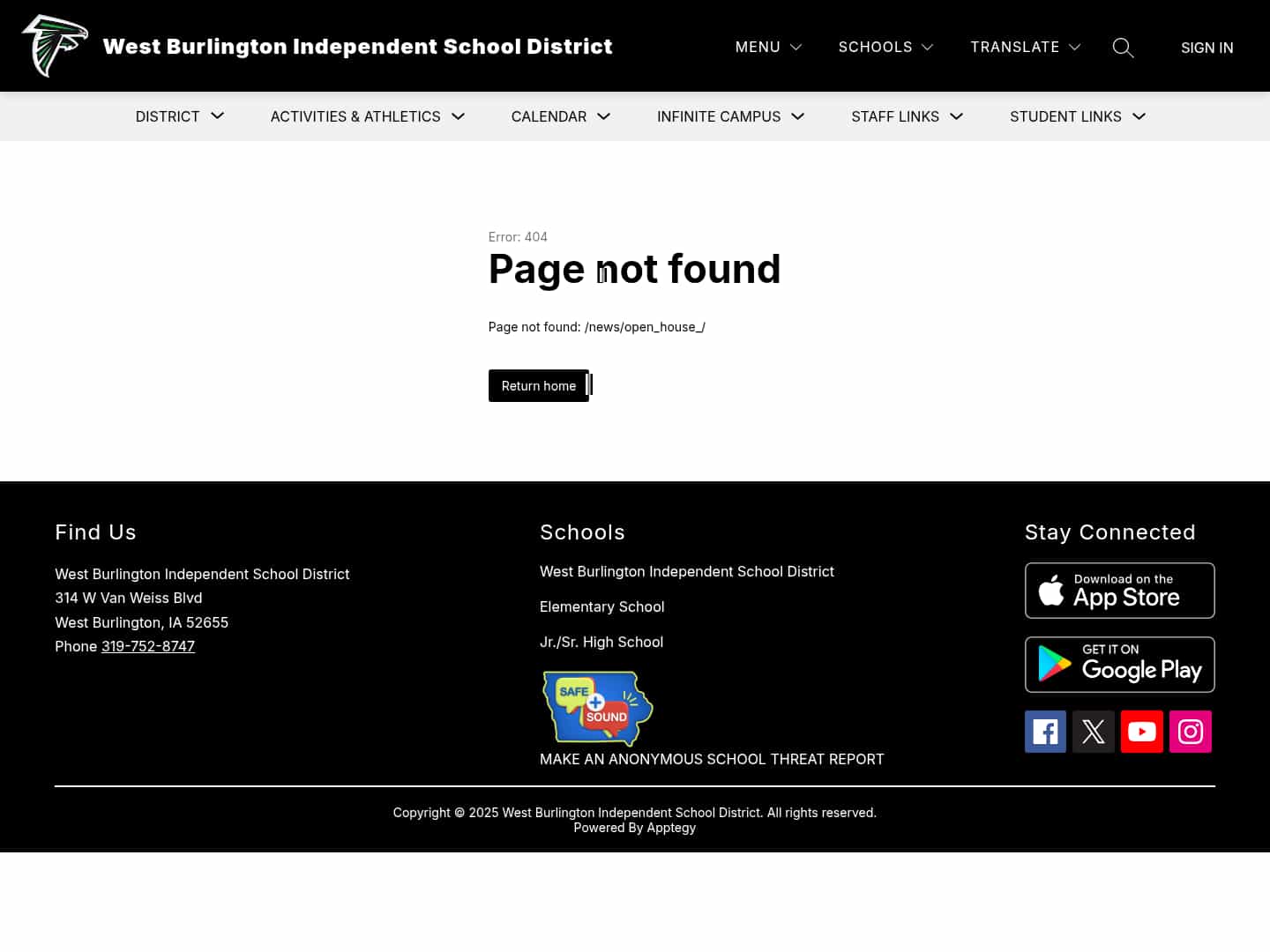
Task: Open the Jr./Sr. High School link
Action: point(601,642)
